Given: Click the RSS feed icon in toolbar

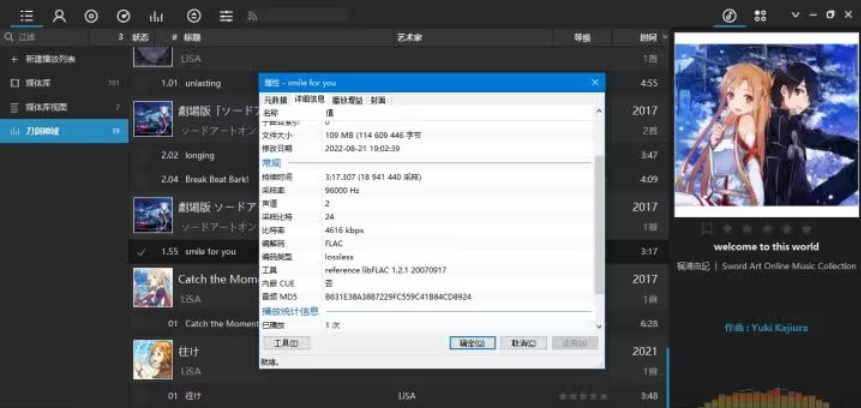Looking at the screenshot, I should (x=253, y=16).
